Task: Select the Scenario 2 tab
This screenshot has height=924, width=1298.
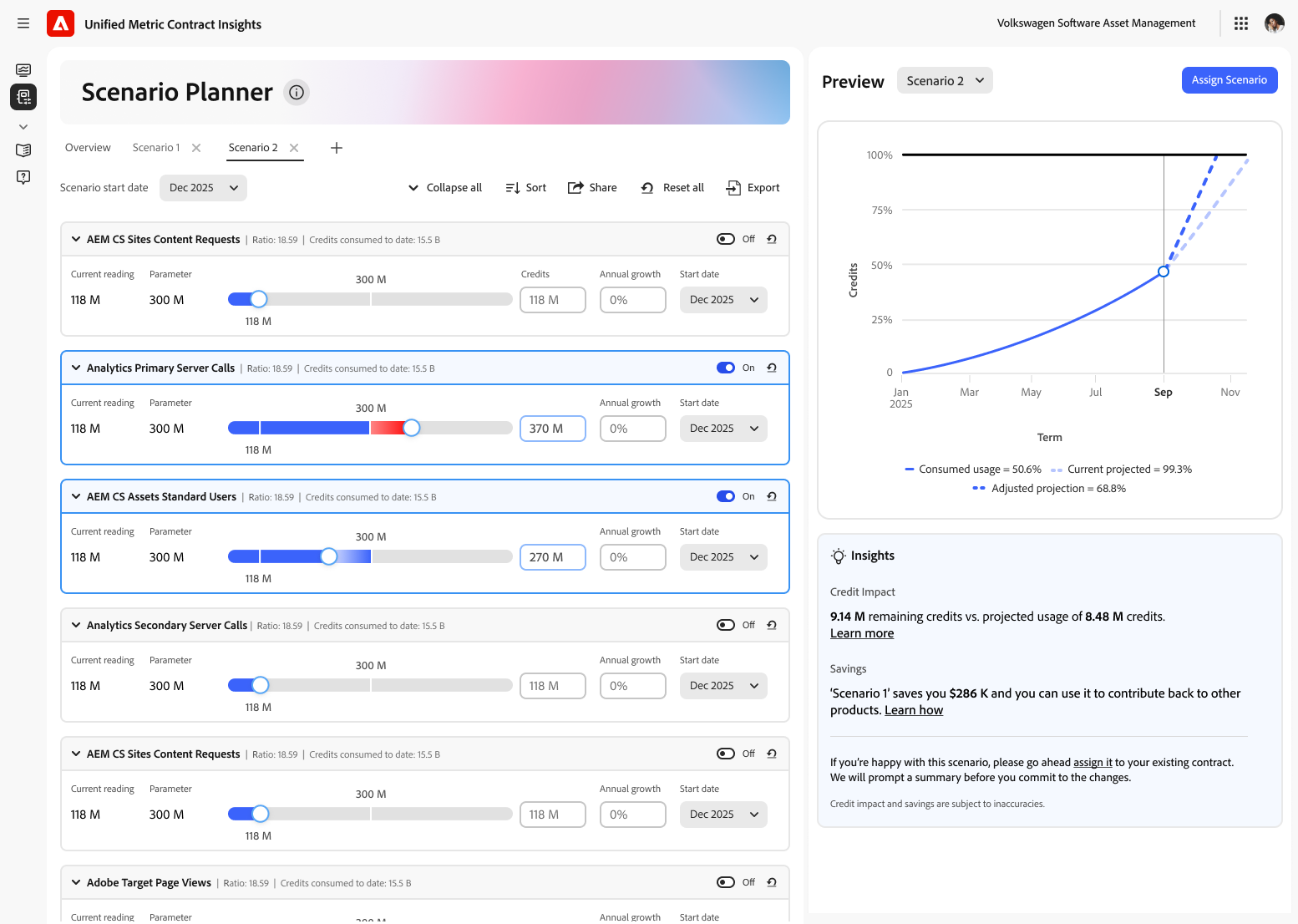Action: coord(253,148)
